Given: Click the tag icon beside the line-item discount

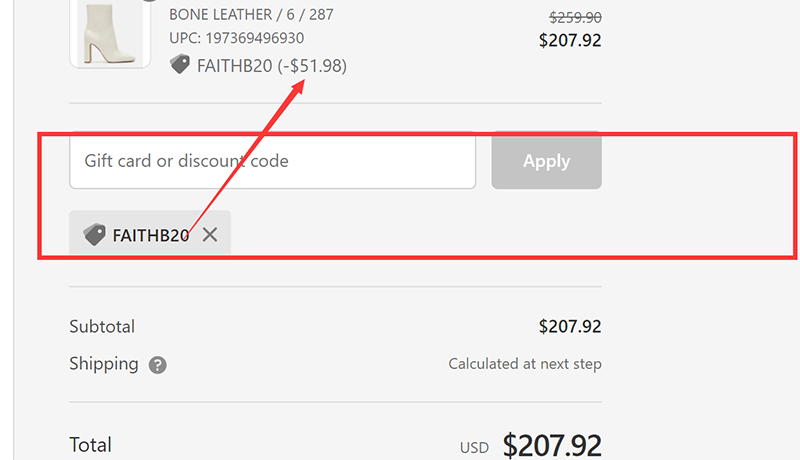Looking at the screenshot, I should click(x=180, y=65).
